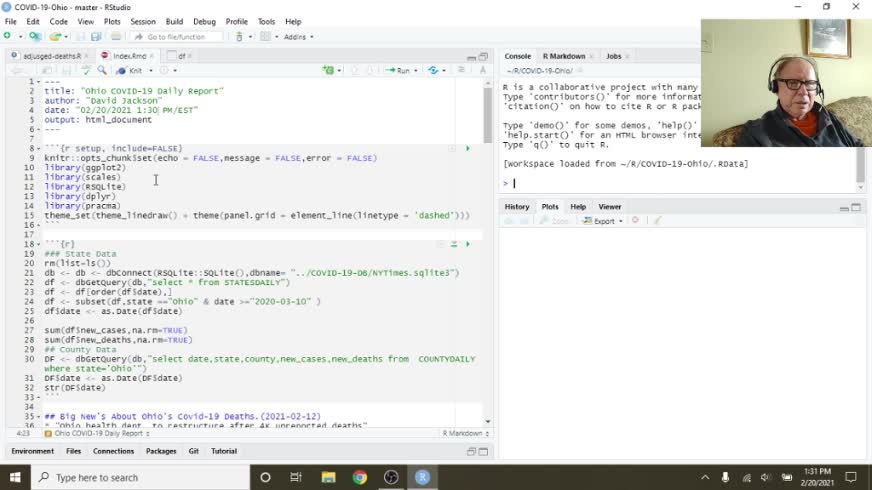Switch to the df data viewer tab
This screenshot has width=872, height=490.
(181, 56)
